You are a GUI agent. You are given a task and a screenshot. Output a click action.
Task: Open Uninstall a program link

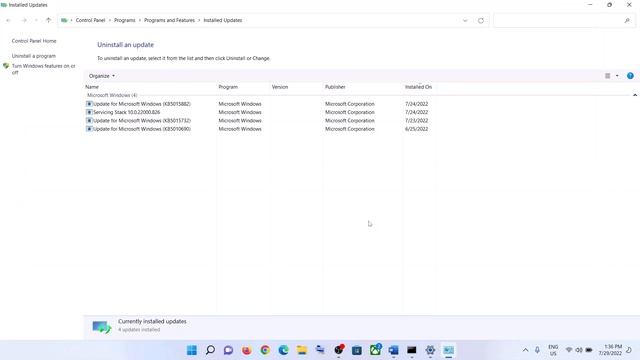[x=33, y=56]
